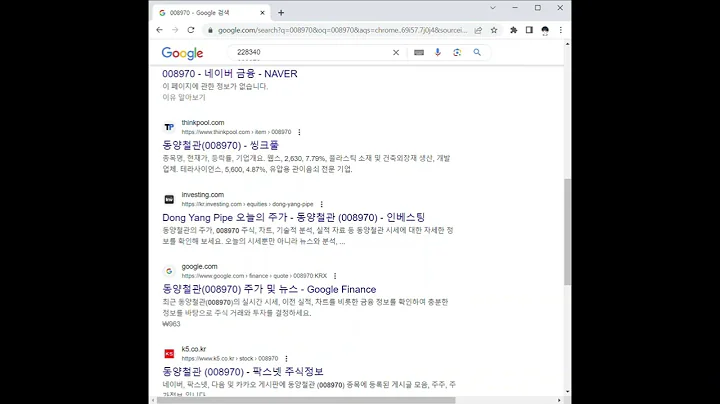Click the scroll-up arrow
The width and height of the screenshot is (720, 404).
click(568, 44)
